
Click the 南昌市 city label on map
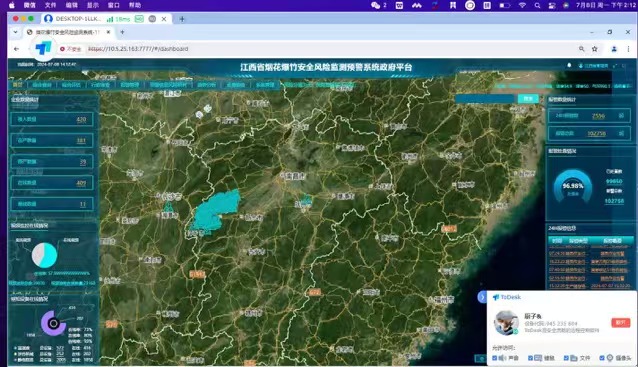coord(296,176)
